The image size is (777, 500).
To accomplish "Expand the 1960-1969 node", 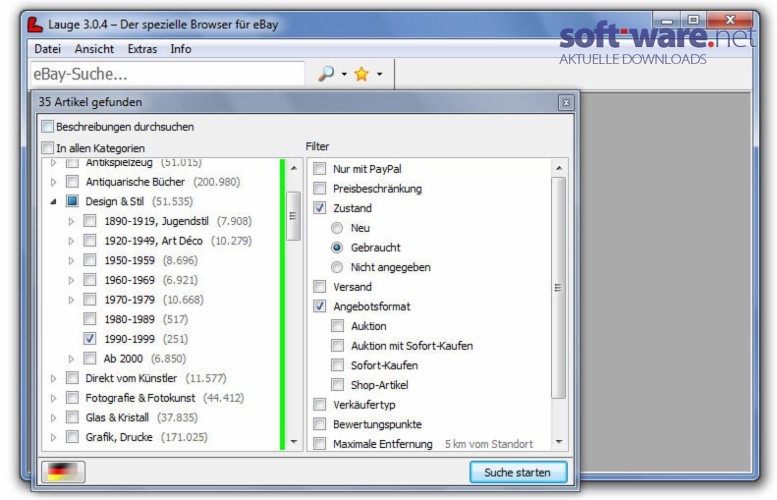I will (x=71, y=280).
